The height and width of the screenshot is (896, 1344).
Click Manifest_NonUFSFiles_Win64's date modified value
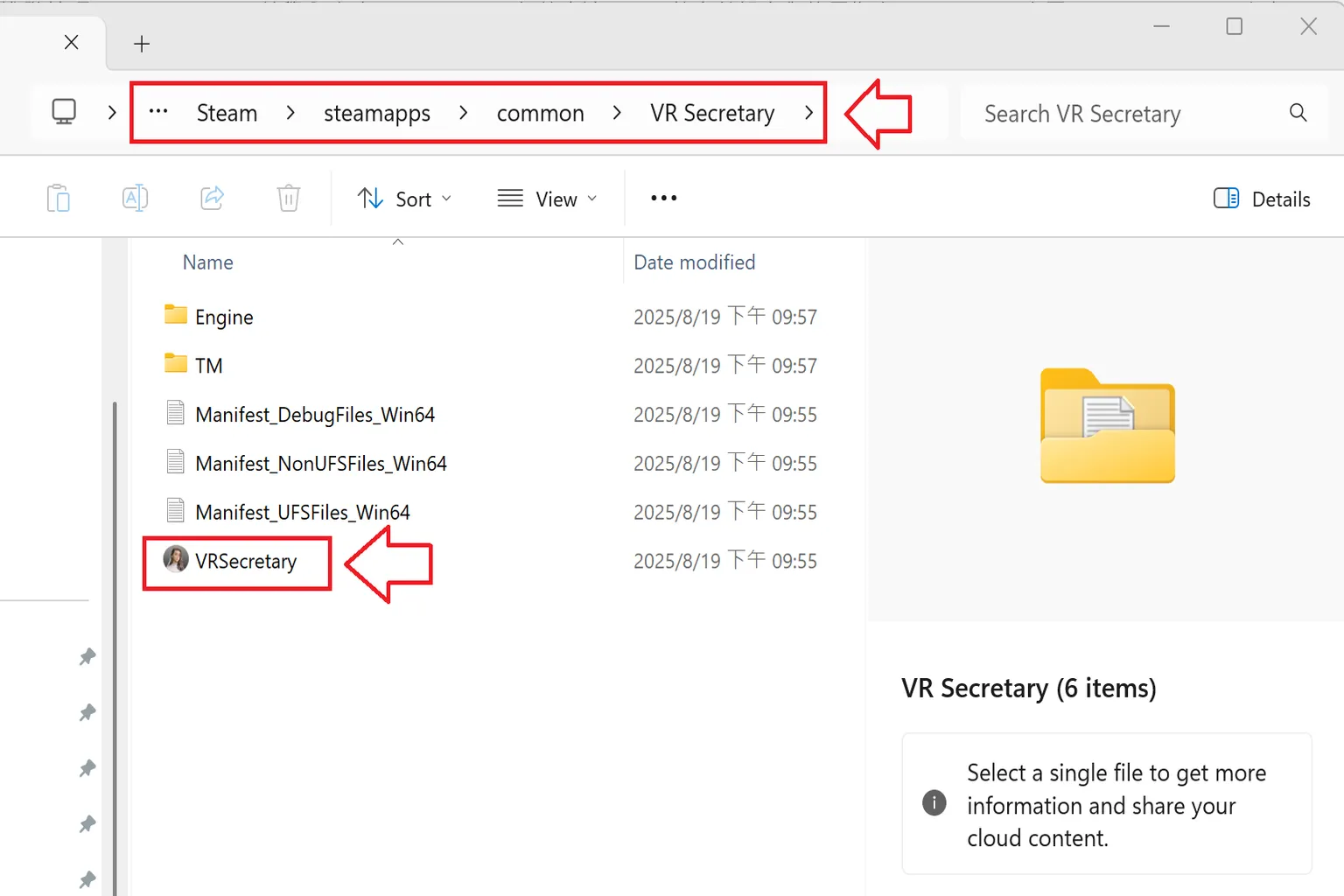tap(725, 464)
